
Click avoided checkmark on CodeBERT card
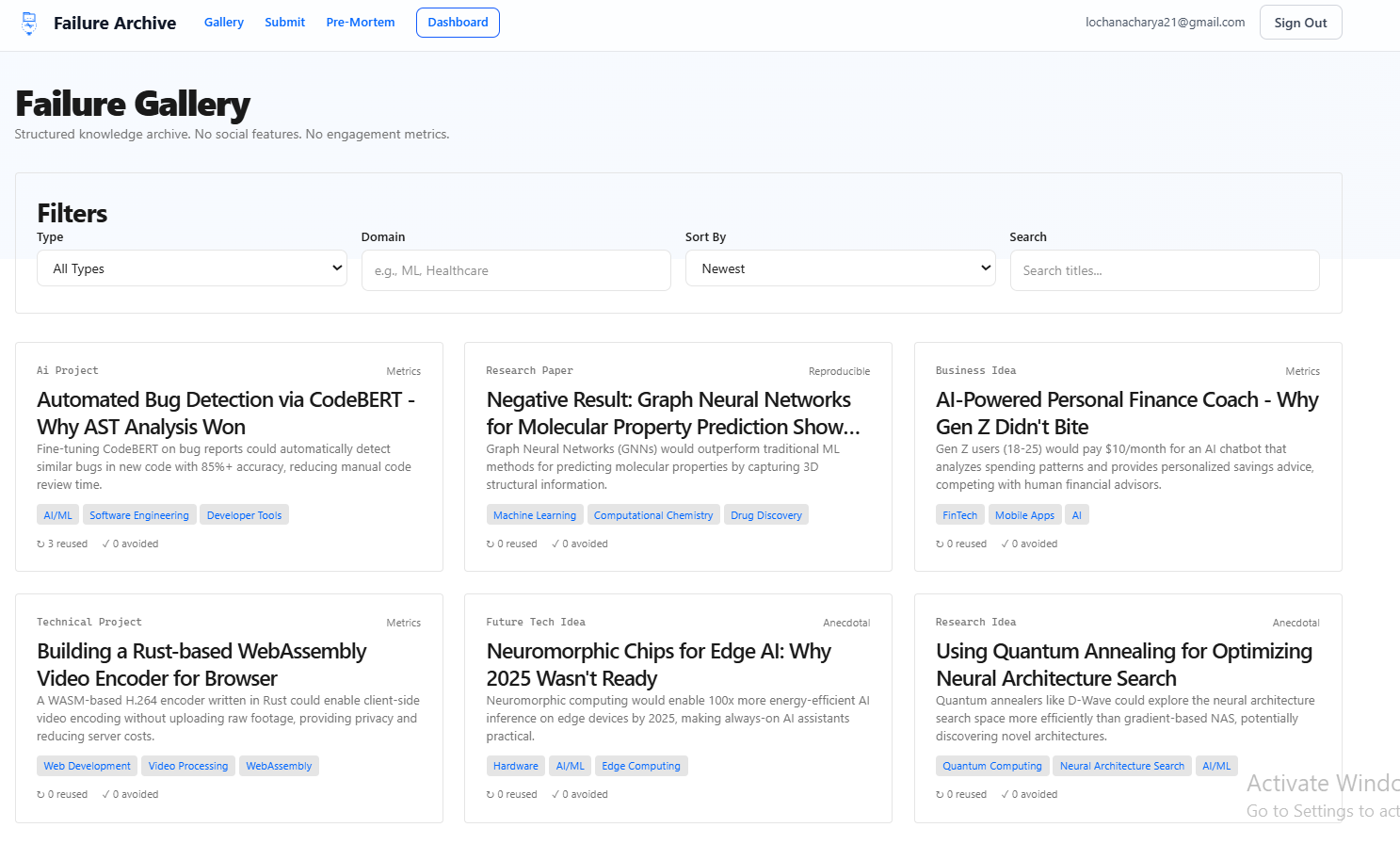pyautogui.click(x=105, y=544)
